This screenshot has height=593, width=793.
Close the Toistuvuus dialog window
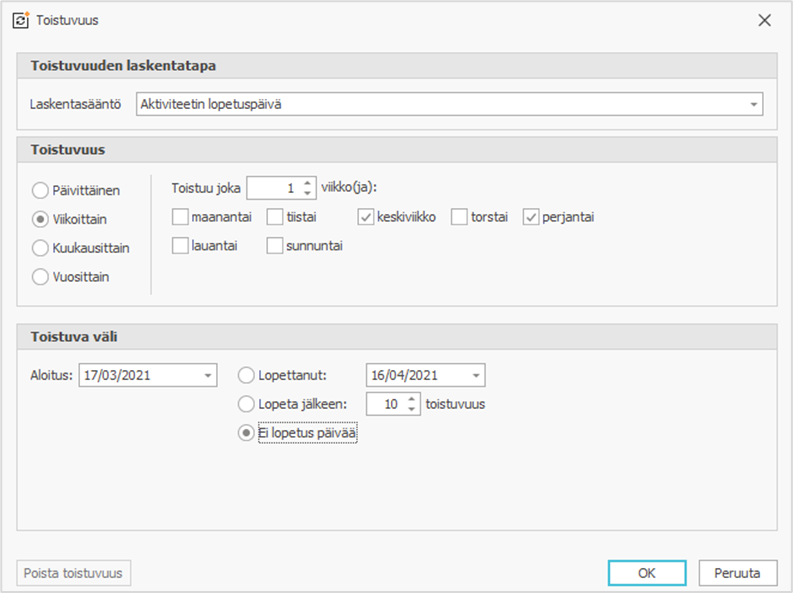coord(764,20)
